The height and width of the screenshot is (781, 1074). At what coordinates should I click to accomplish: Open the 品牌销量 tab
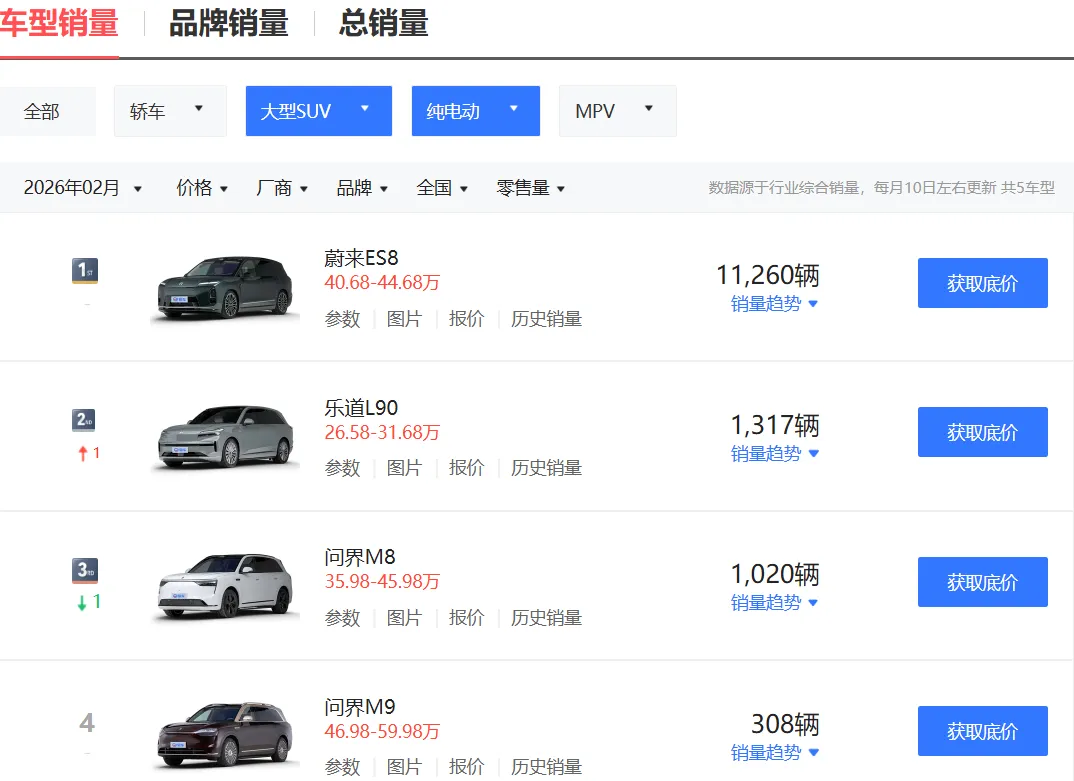(229, 23)
